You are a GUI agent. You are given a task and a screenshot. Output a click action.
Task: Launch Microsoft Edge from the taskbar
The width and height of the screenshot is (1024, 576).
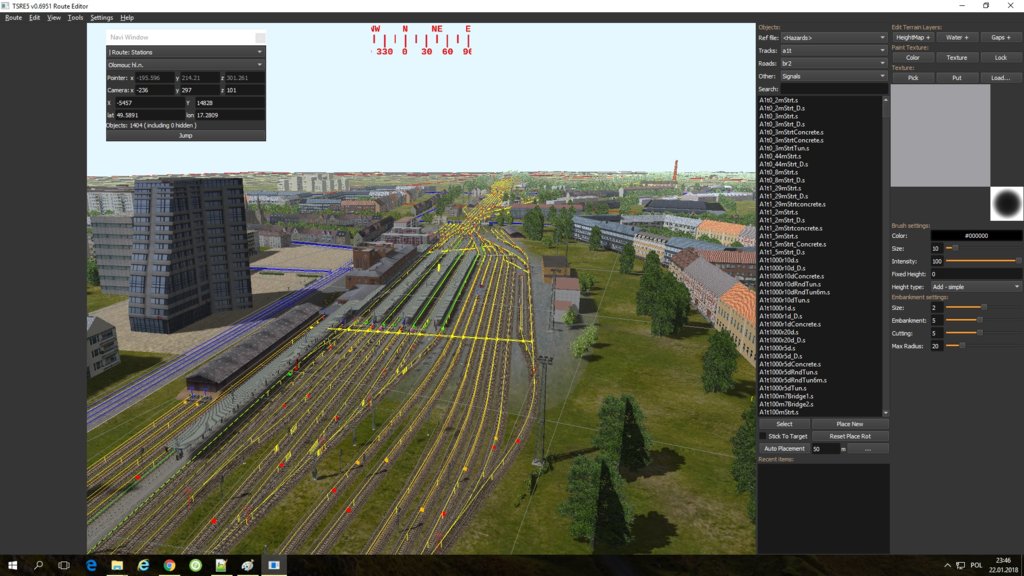coord(91,565)
